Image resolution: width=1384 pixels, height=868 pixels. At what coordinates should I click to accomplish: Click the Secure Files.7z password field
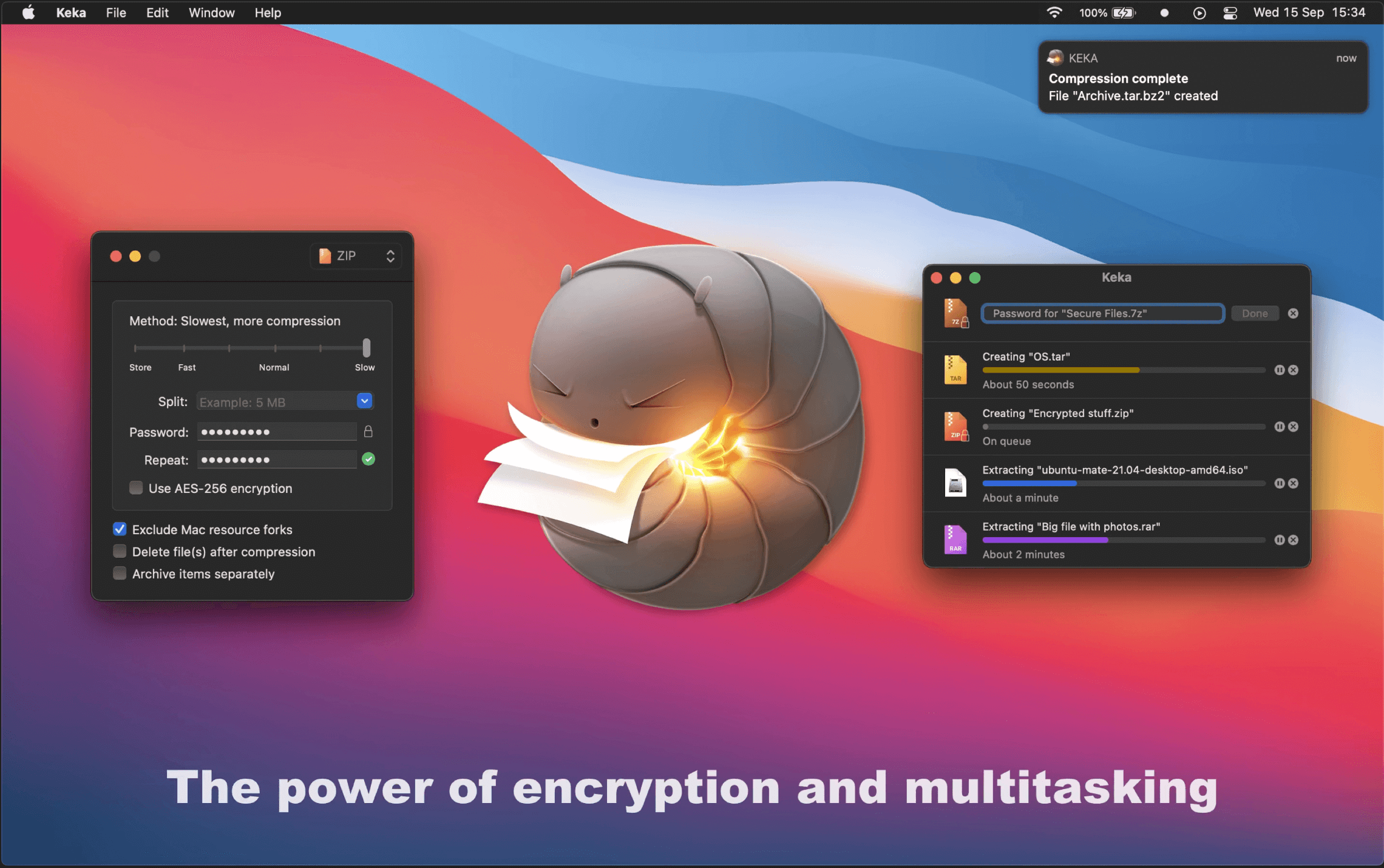[x=1102, y=313]
